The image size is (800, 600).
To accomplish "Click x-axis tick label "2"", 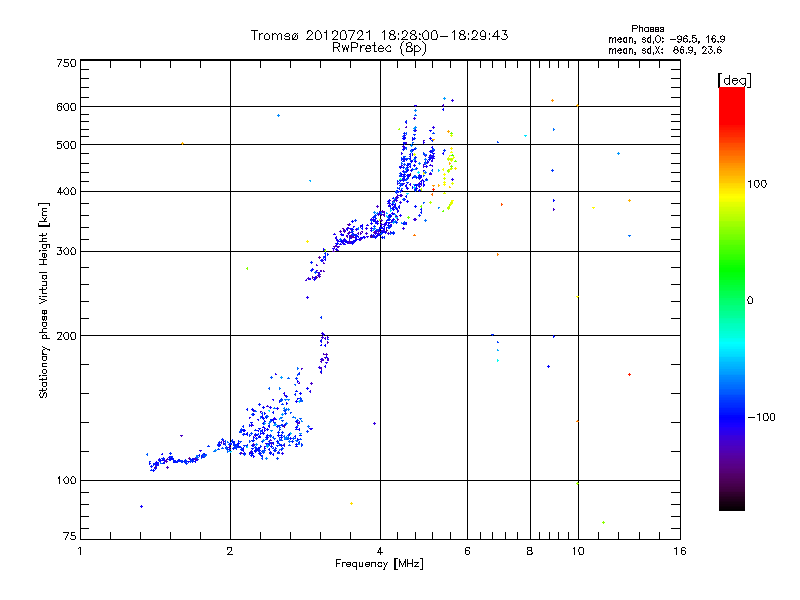I will pos(230,551).
